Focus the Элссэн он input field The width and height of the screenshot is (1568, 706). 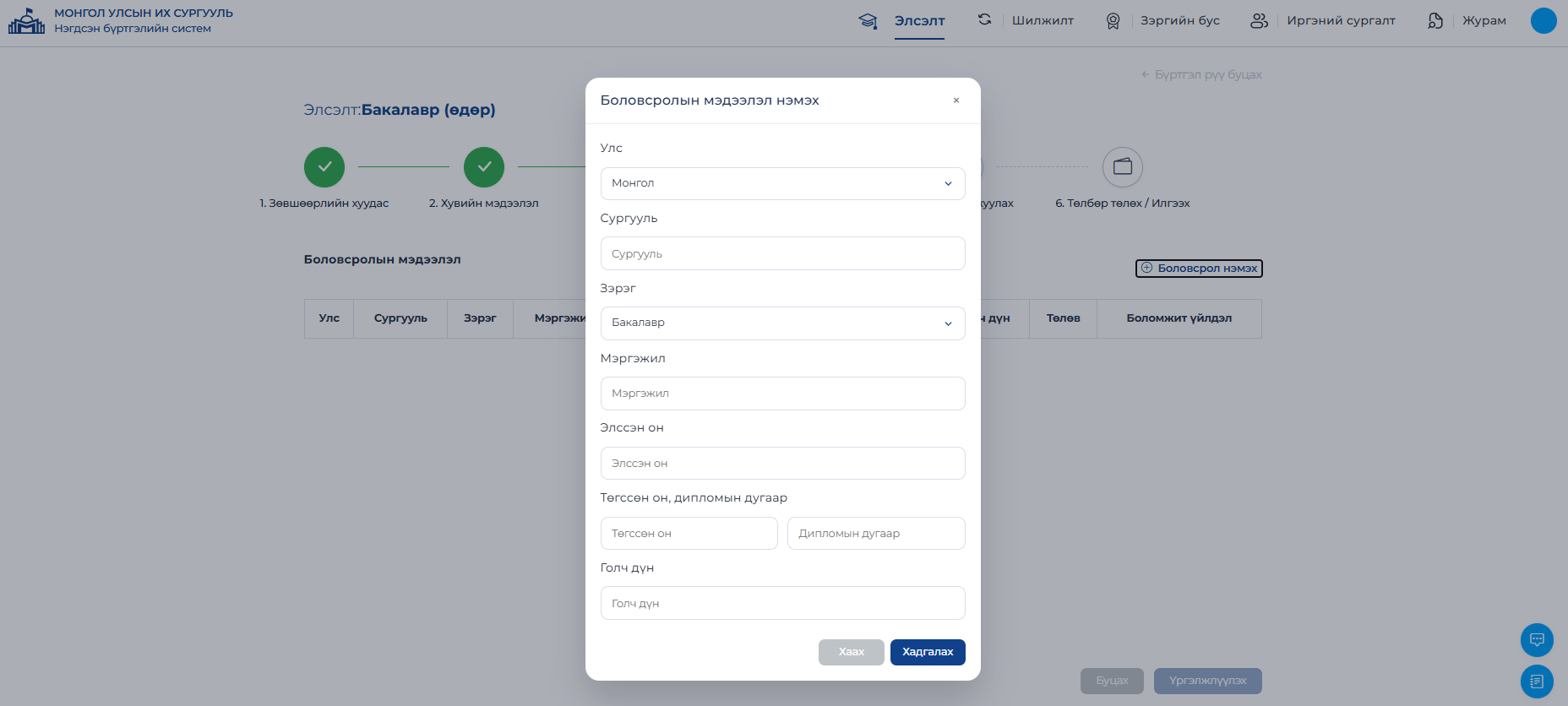click(783, 464)
